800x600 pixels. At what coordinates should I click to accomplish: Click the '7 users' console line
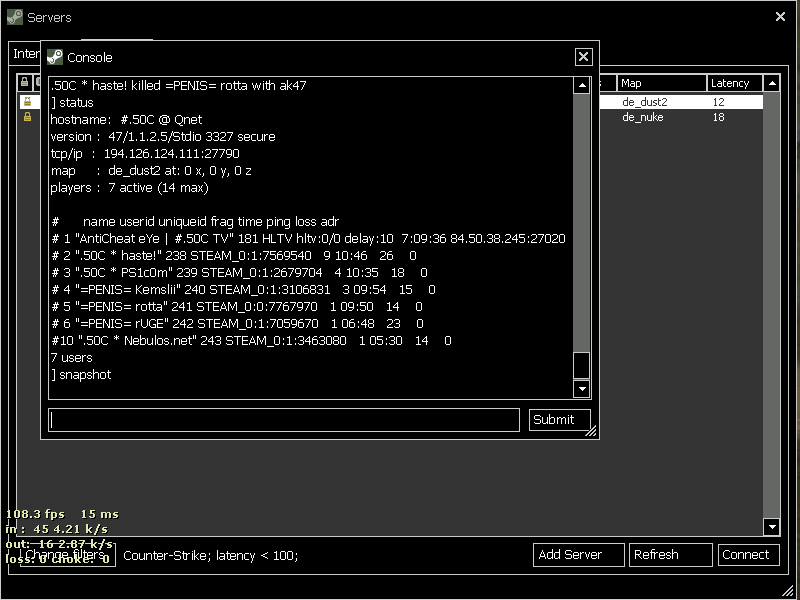point(71,357)
